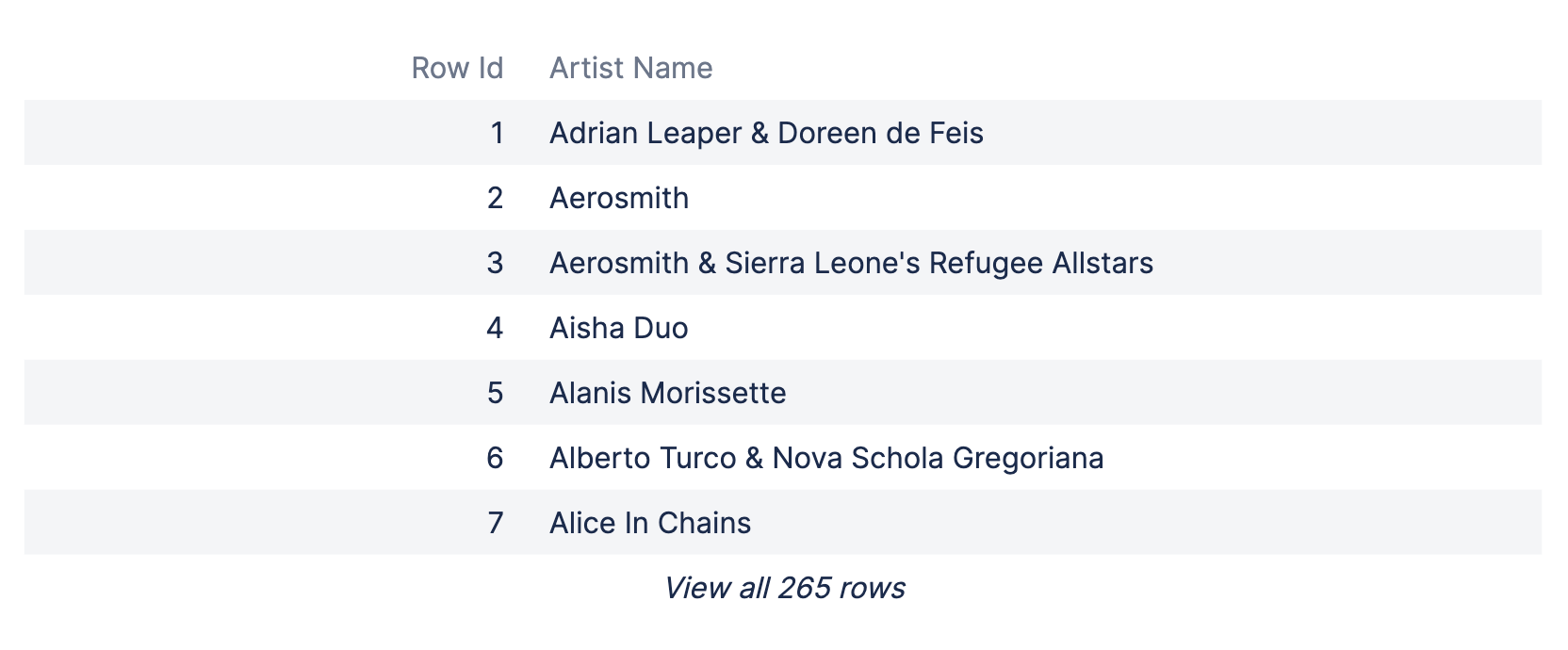The height and width of the screenshot is (650, 1568).
Task: Click the words Nova Schola Gregoriana in row 6
Action: point(938,458)
